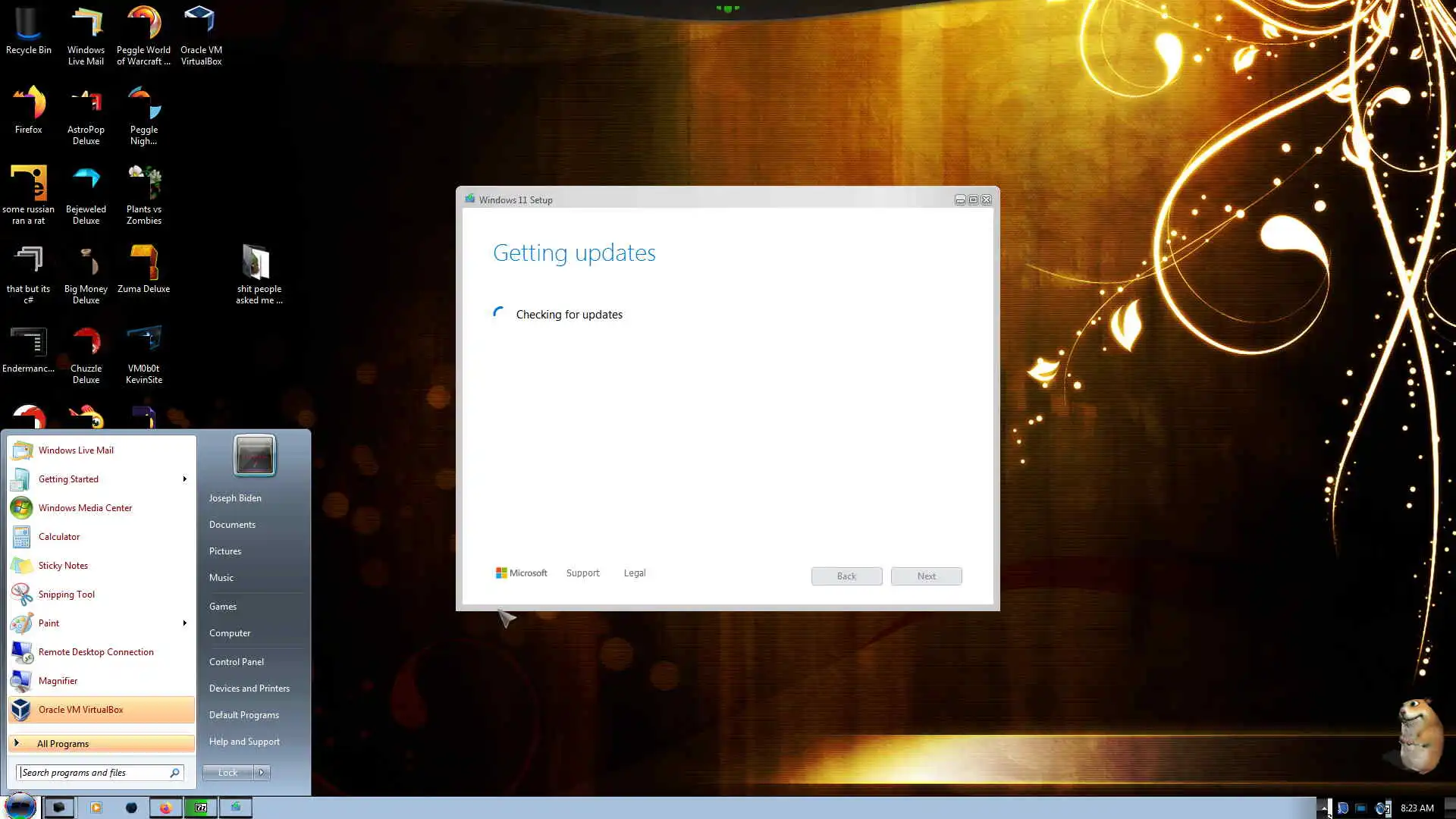Click the user account picture
This screenshot has height=819, width=1456.
pos(254,455)
